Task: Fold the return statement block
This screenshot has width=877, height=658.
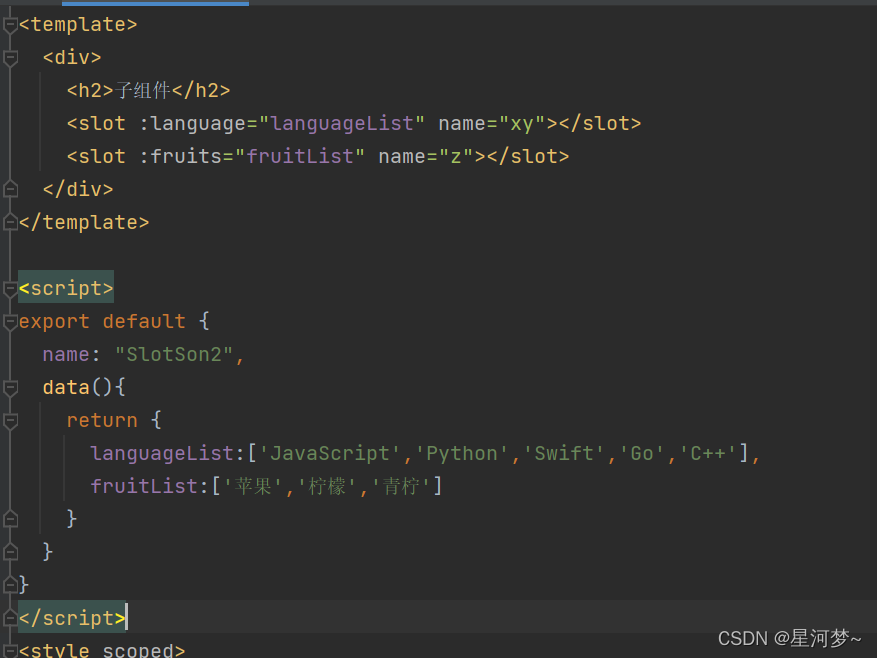Action: tap(10, 420)
